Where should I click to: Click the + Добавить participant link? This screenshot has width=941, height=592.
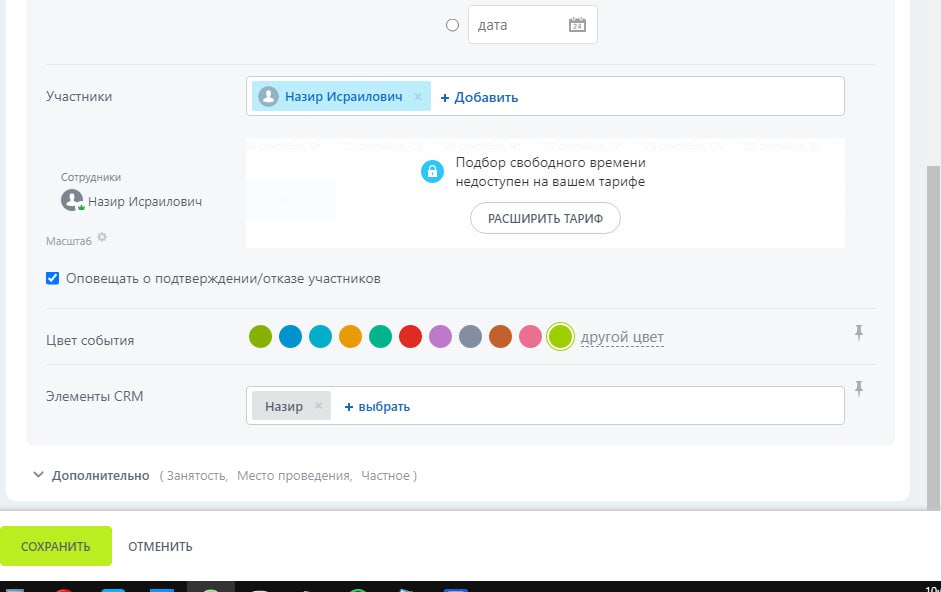(479, 97)
